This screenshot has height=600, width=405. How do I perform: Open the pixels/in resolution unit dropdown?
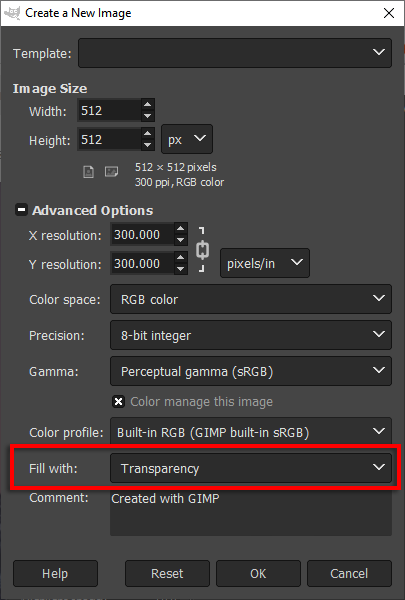click(265, 263)
